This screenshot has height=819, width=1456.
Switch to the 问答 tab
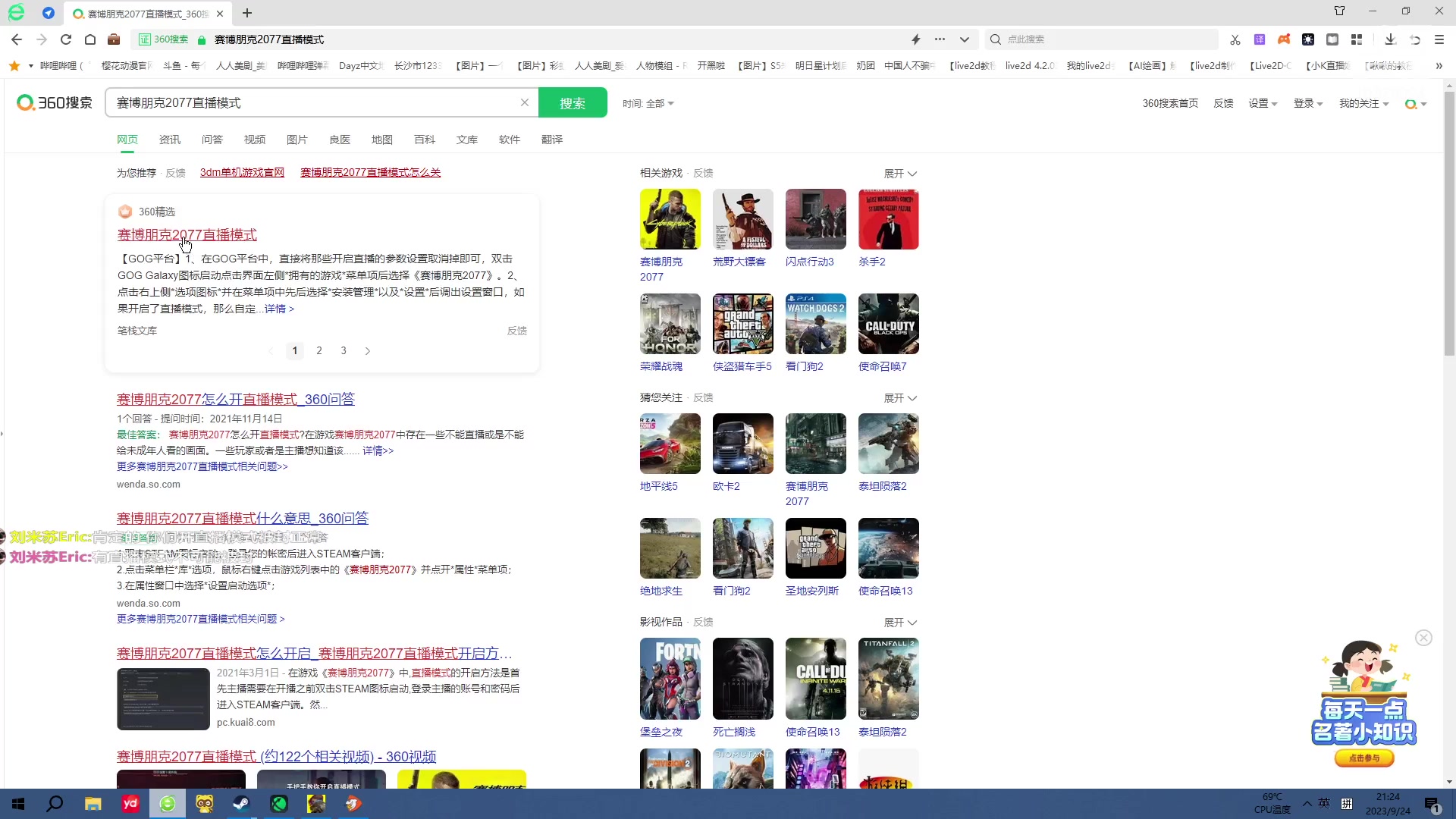(212, 140)
